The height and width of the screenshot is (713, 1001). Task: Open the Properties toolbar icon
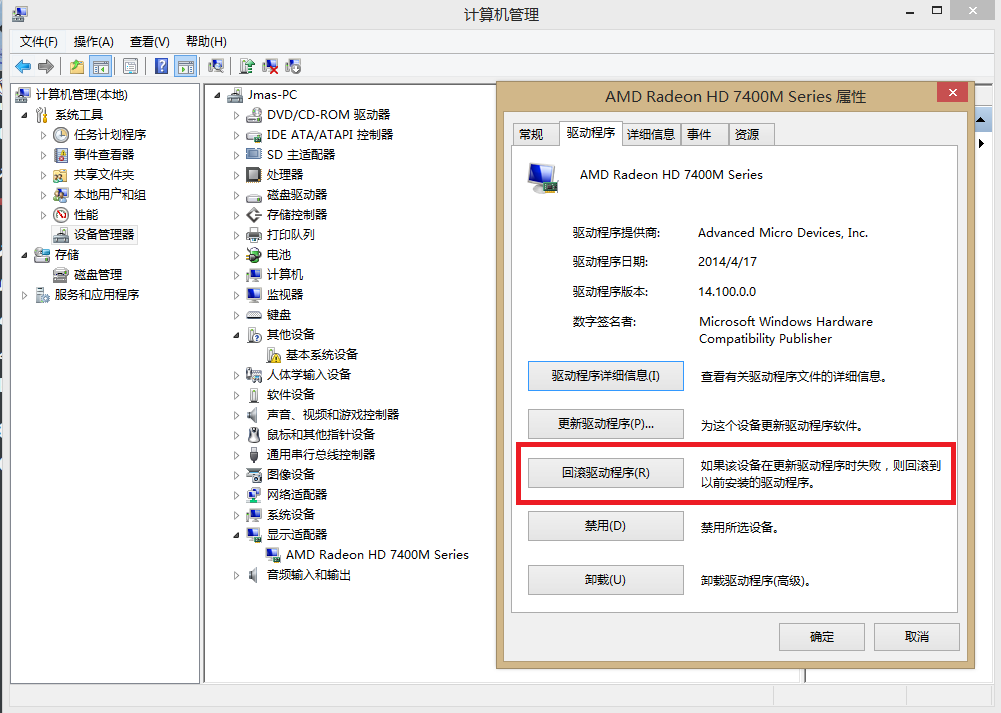(x=130, y=66)
